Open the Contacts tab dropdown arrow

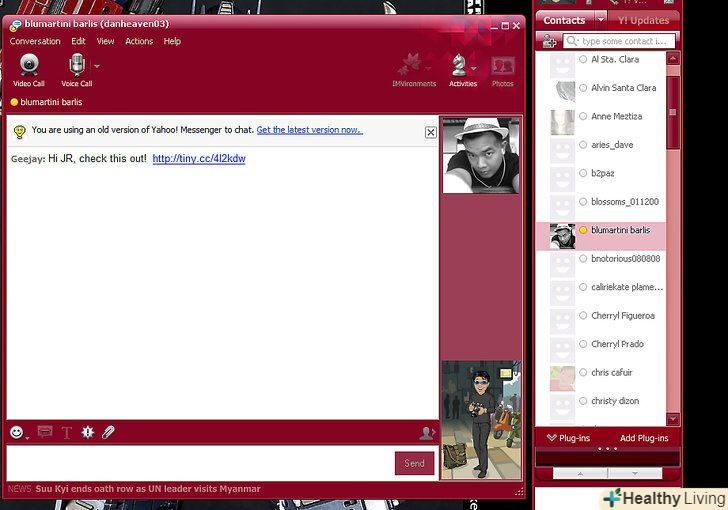[x=601, y=20]
